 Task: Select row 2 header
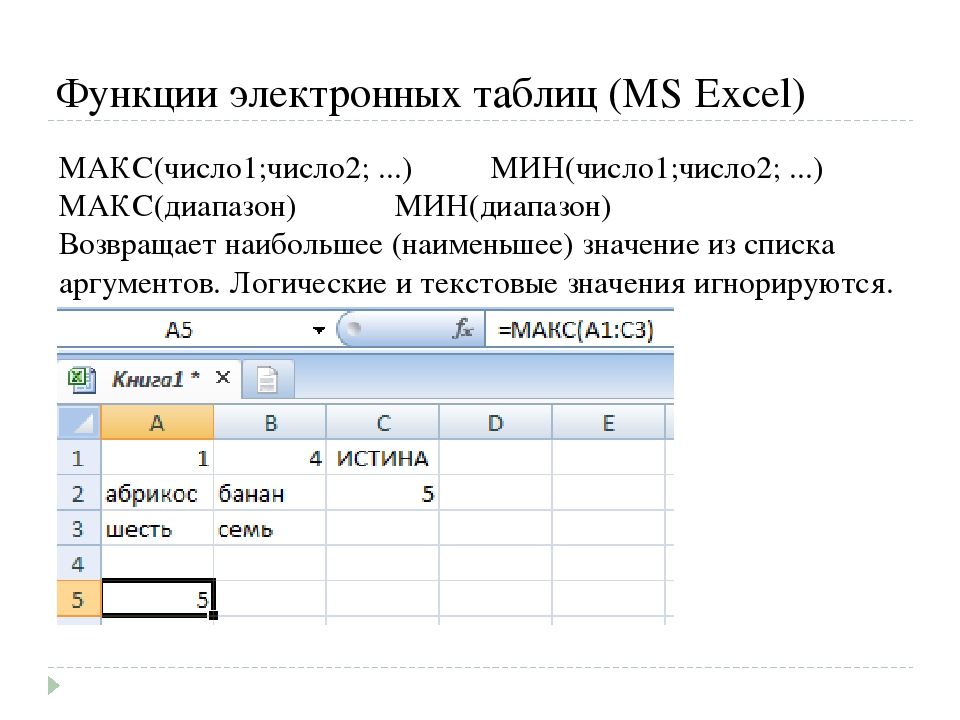pyautogui.click(x=79, y=493)
